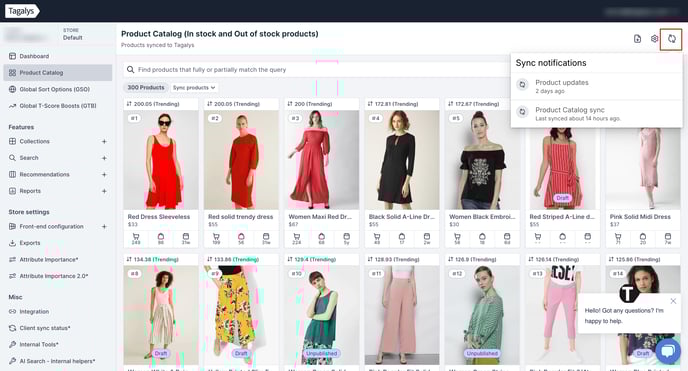Open Product Catalog sync notification
This screenshot has width=688, height=371.
click(x=596, y=114)
